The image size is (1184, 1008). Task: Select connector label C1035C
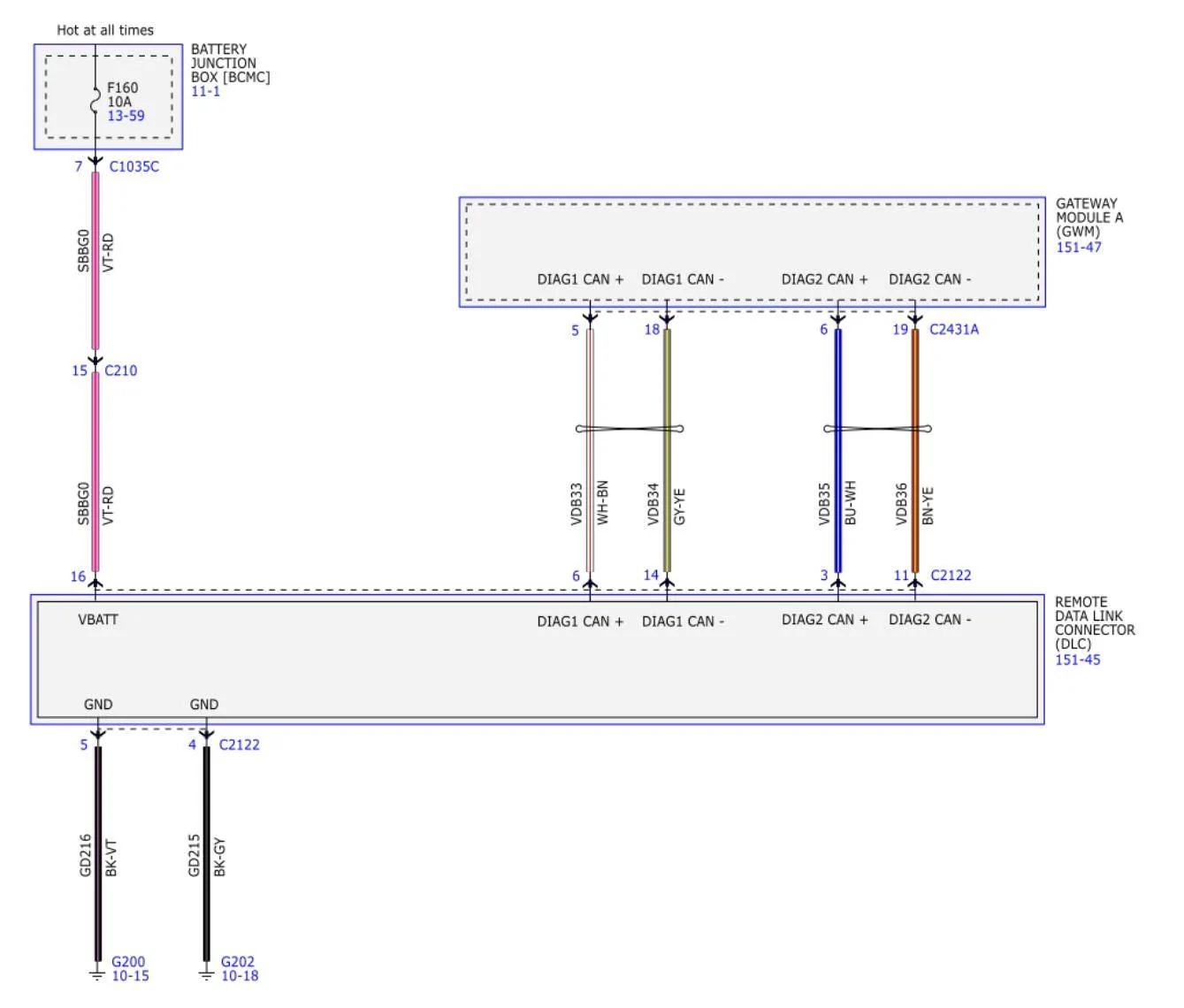pos(134,166)
